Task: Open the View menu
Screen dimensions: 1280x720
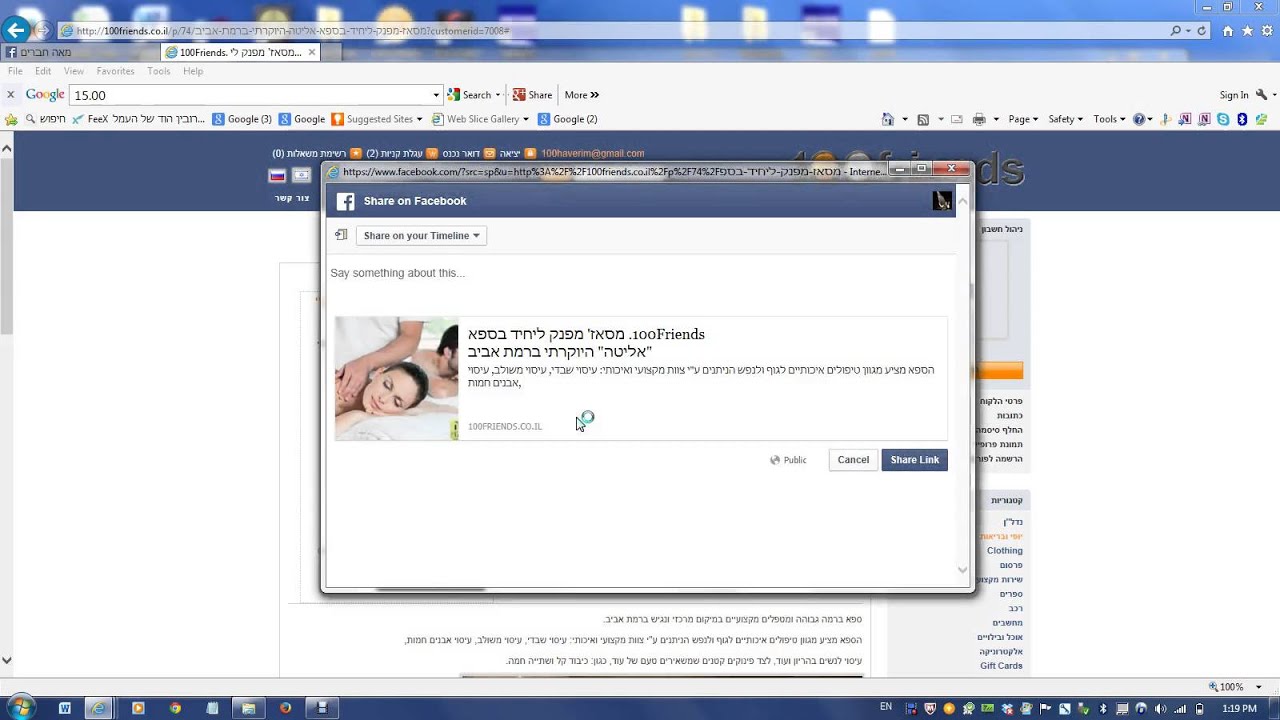Action: click(74, 71)
